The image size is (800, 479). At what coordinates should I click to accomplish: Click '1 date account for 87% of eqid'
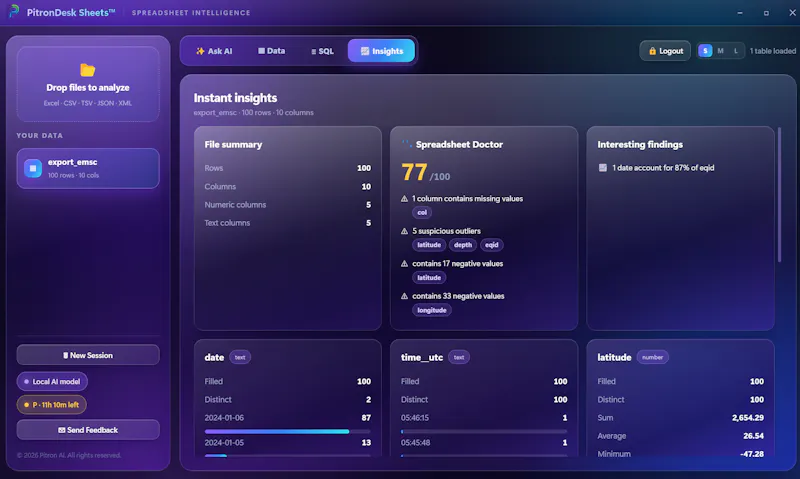pos(663,168)
